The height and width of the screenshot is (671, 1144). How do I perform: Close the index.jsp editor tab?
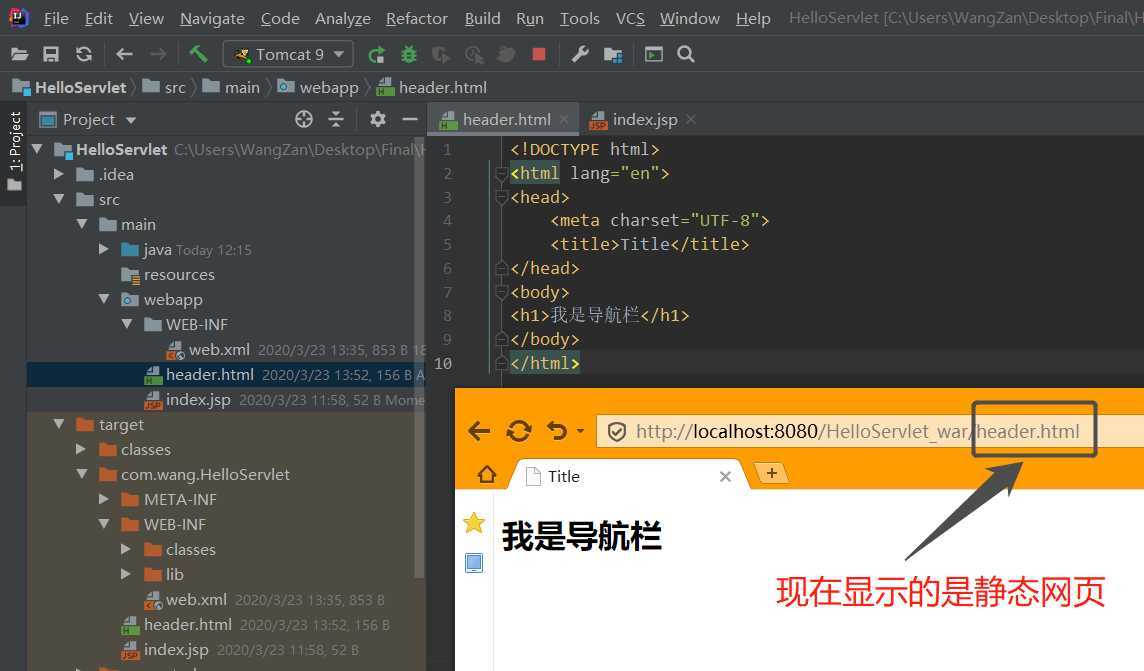[x=690, y=119]
